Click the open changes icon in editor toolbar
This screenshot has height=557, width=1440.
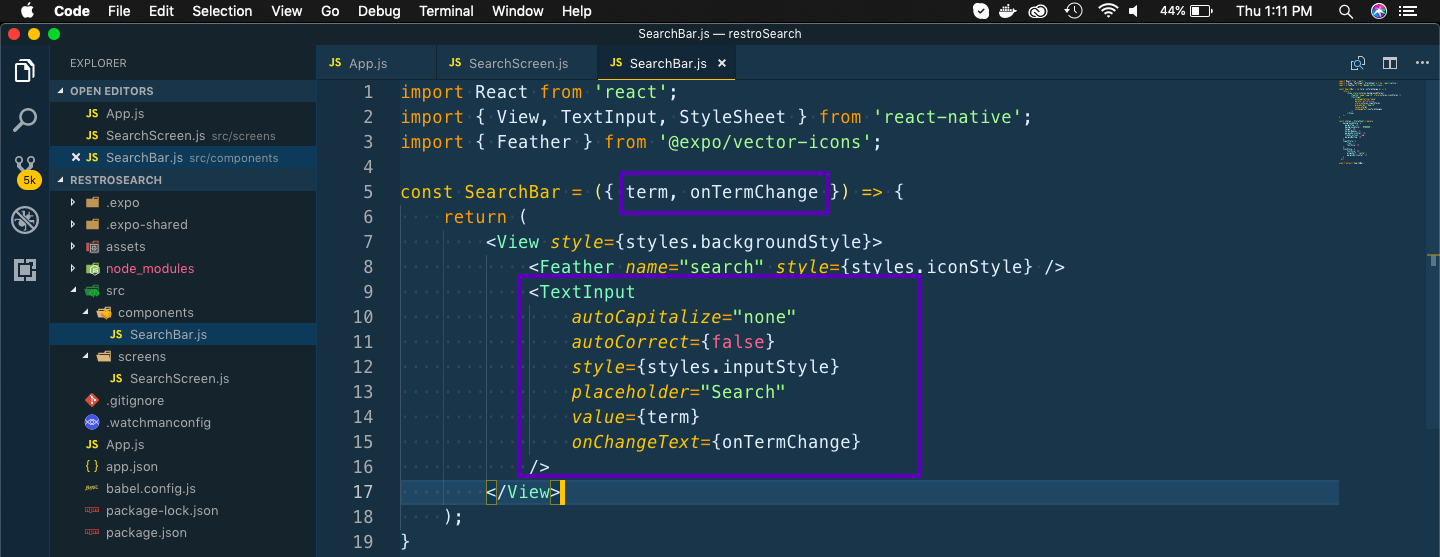coord(1357,63)
